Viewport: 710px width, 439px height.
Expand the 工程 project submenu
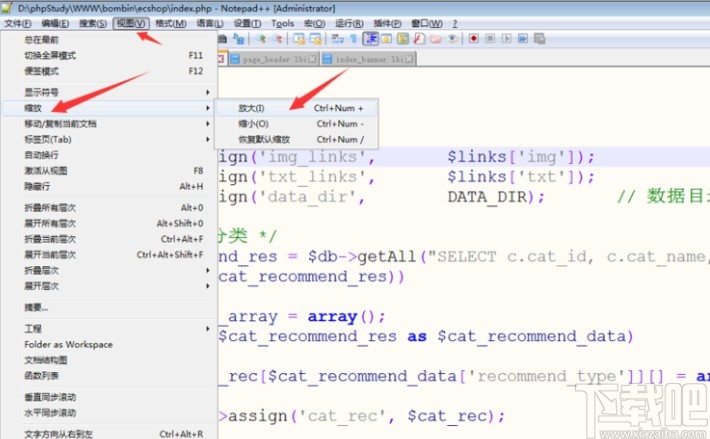click(x=110, y=329)
